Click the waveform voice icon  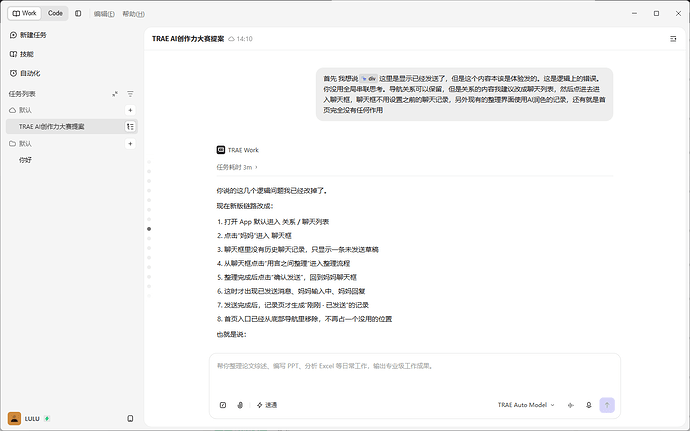pos(571,405)
